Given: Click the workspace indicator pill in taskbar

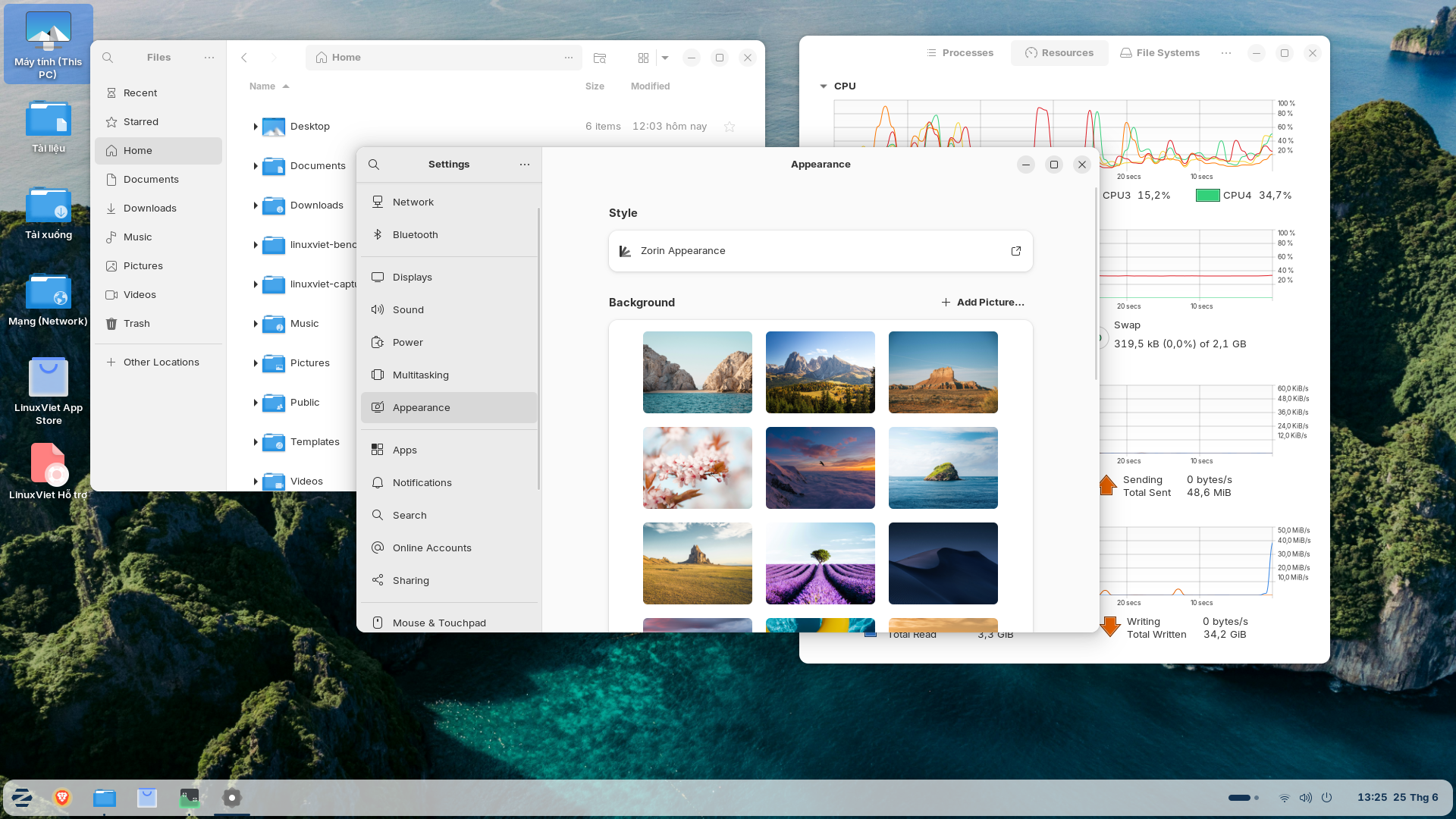Looking at the screenshot, I should pos(1239,798).
